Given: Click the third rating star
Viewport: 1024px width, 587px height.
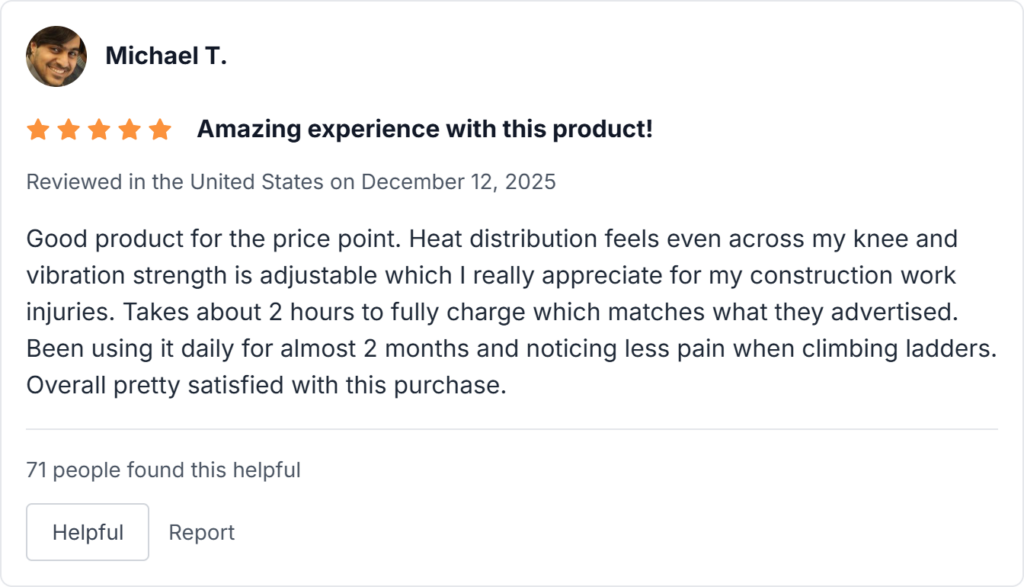Looking at the screenshot, I should pos(99,130).
